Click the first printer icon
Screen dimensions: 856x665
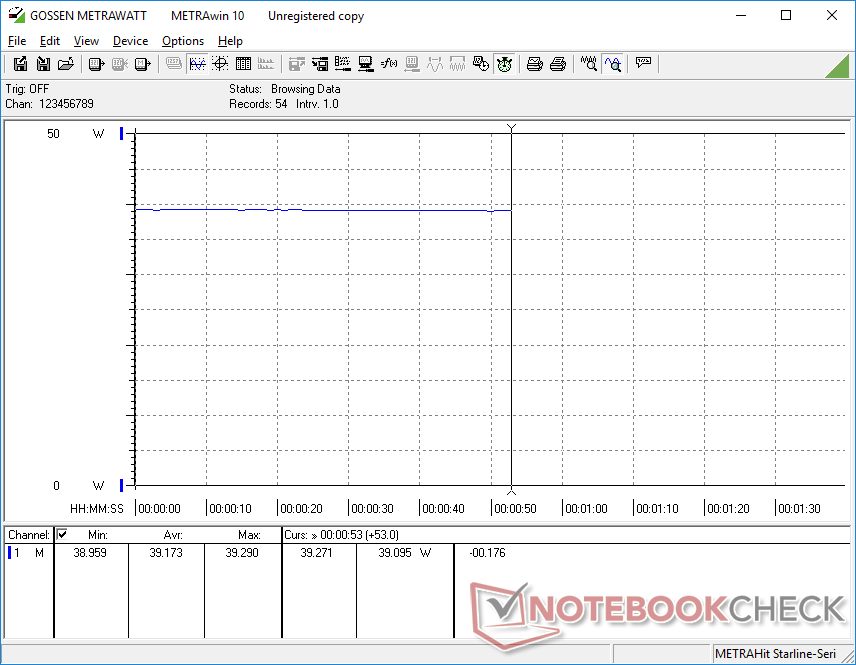535,64
